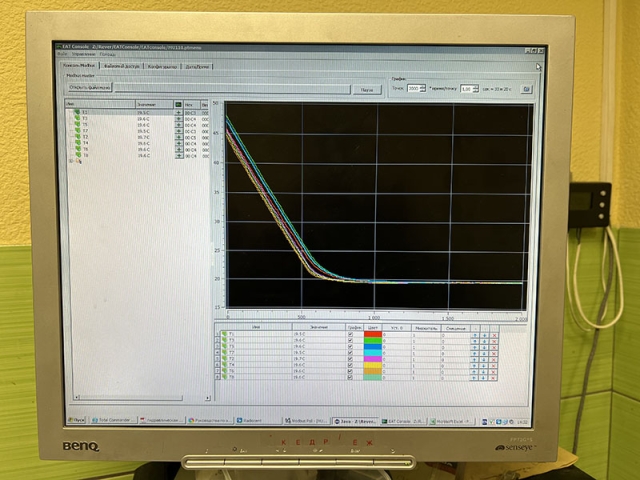The height and width of the screenshot is (480, 640).
Task: Click the time interval spinner arrows
Action: tap(475, 88)
